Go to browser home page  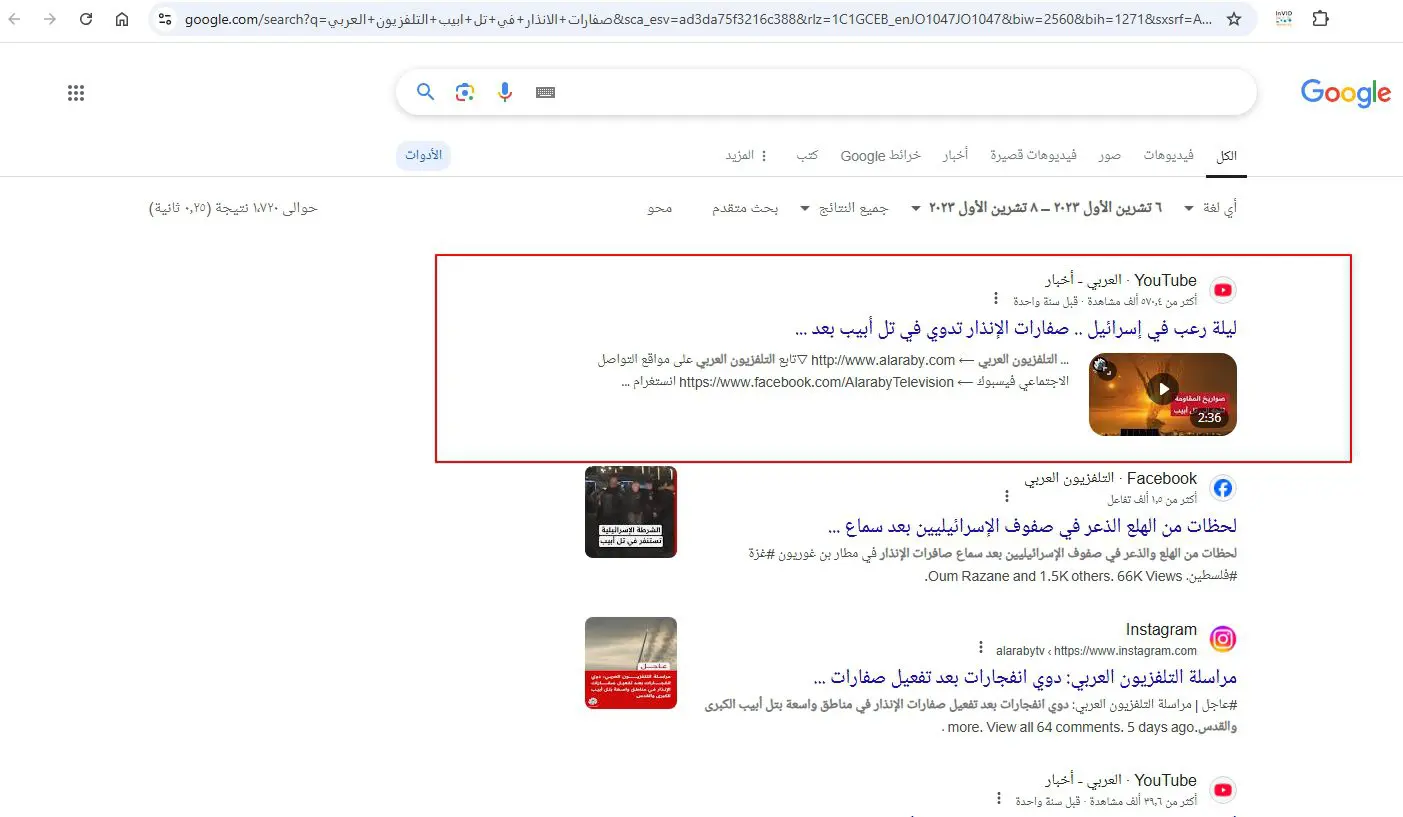[122, 19]
